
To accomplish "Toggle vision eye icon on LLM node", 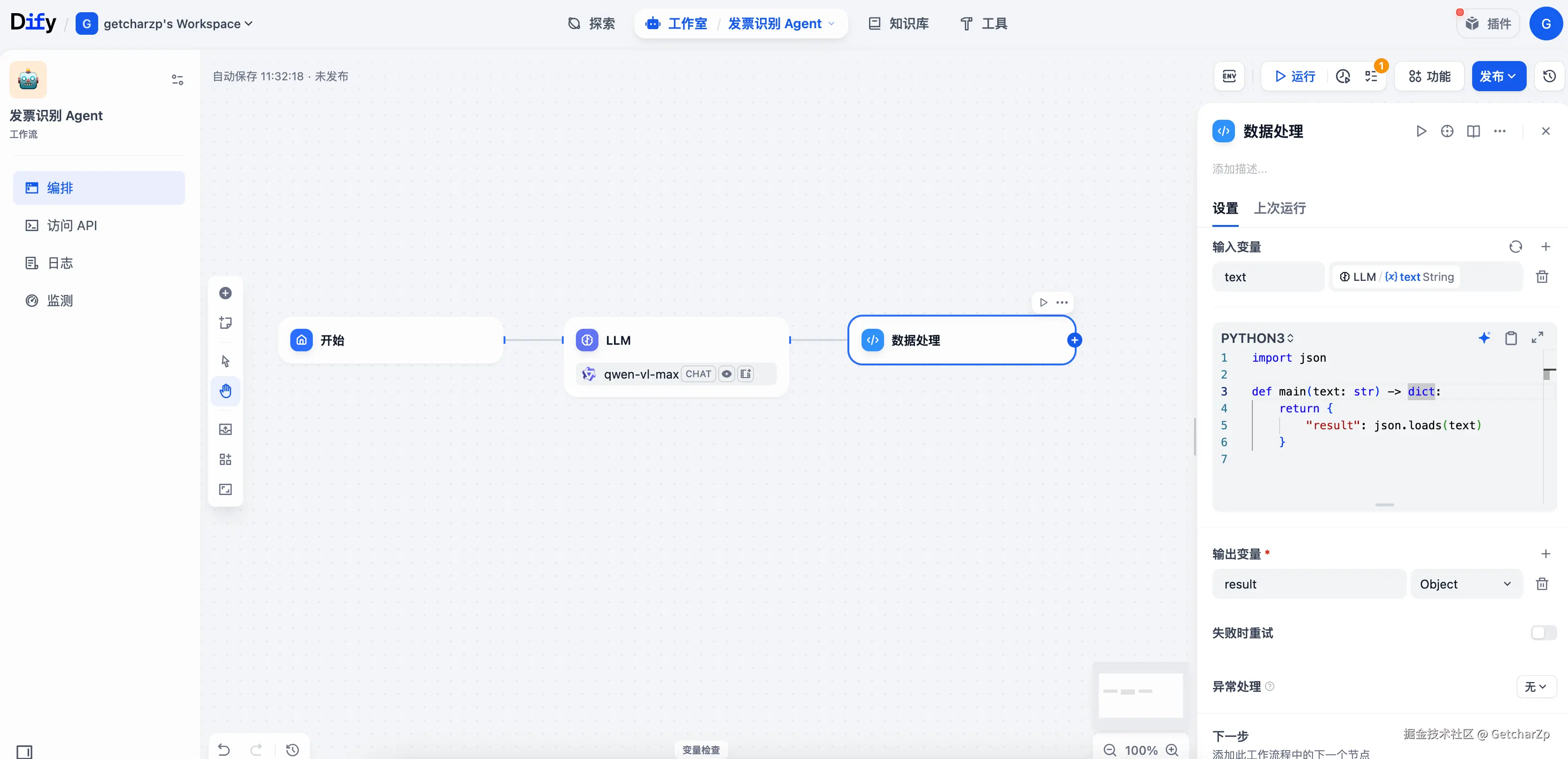I will tap(727, 374).
